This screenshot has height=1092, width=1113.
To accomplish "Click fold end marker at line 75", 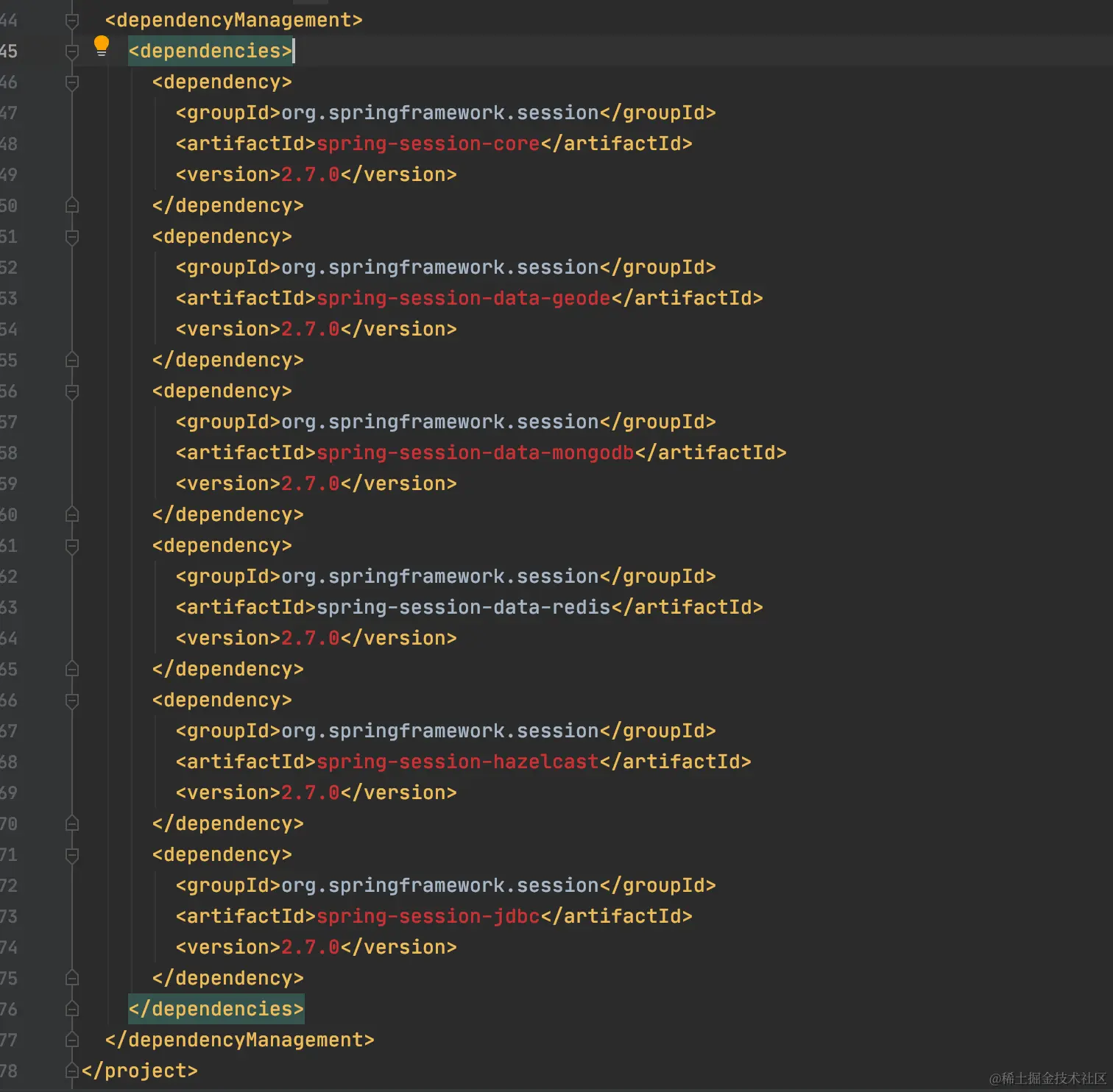I will click(72, 978).
